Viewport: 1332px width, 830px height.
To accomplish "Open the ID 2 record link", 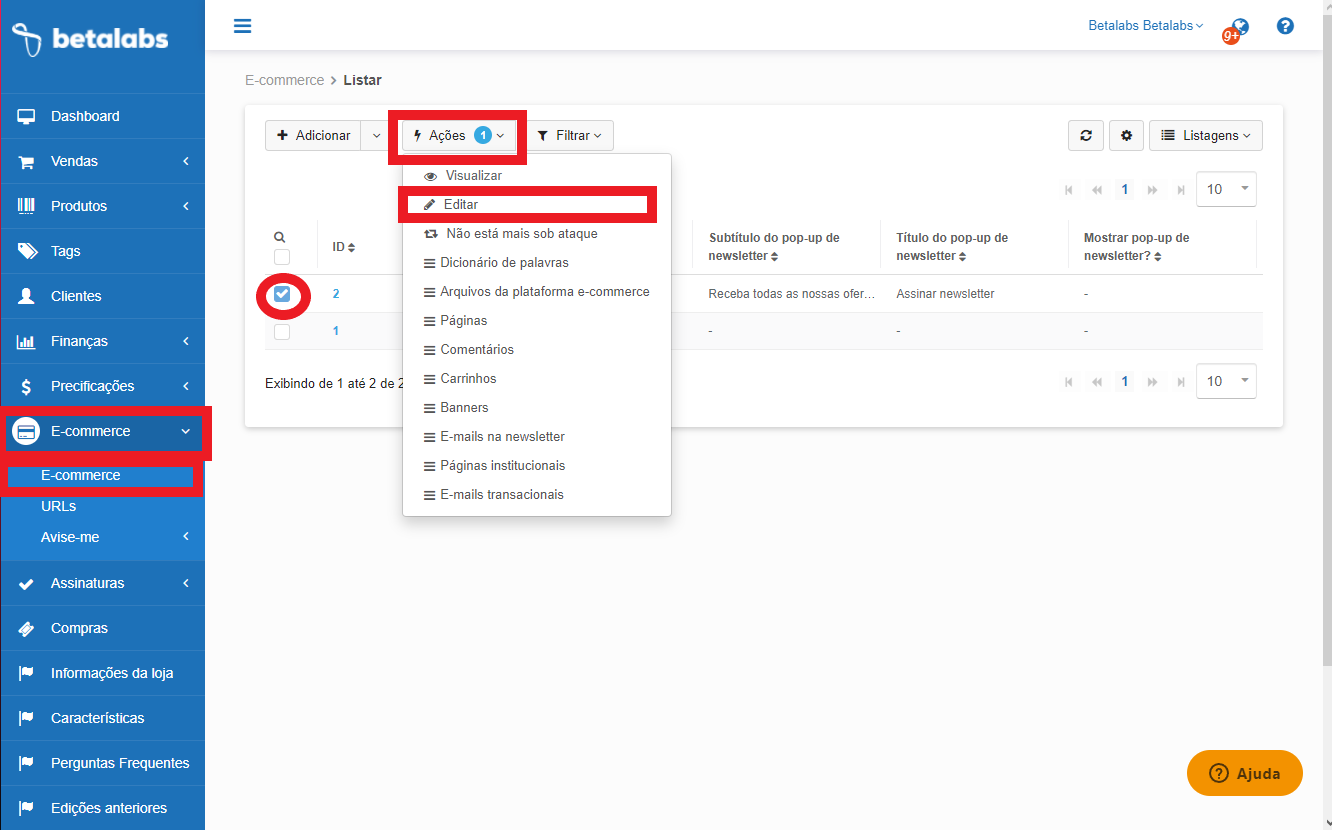I will point(336,294).
